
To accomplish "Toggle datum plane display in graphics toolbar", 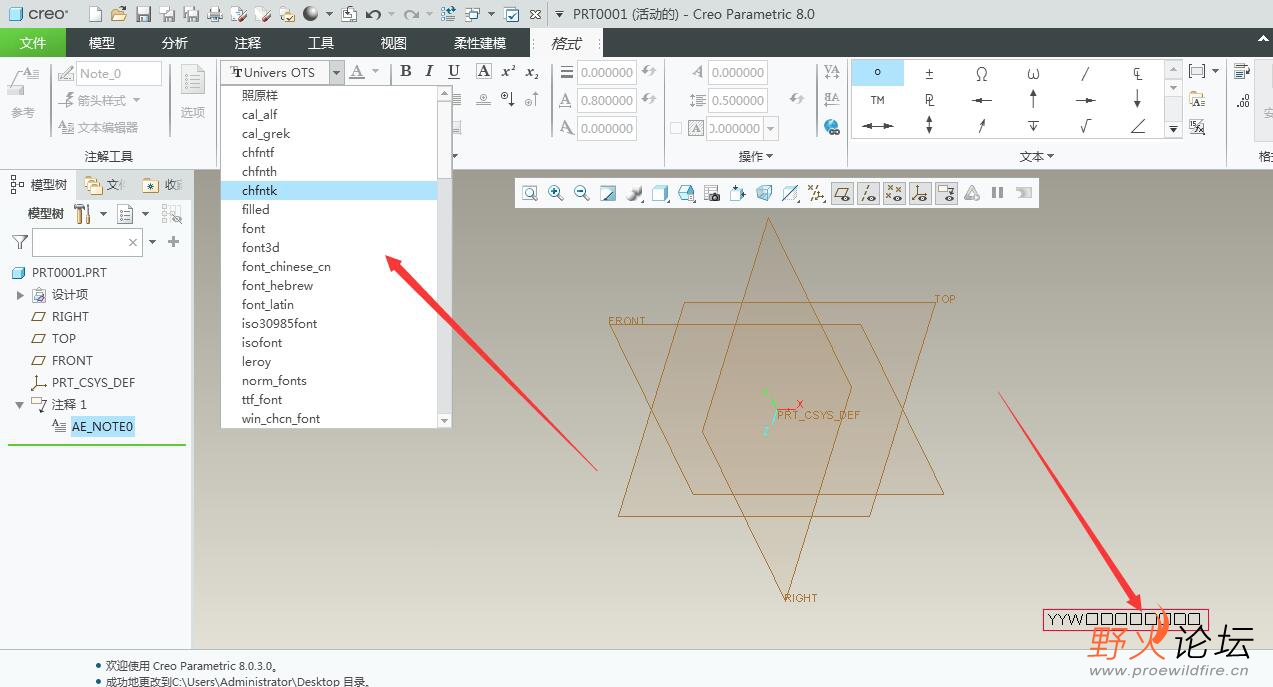I will coord(842,193).
